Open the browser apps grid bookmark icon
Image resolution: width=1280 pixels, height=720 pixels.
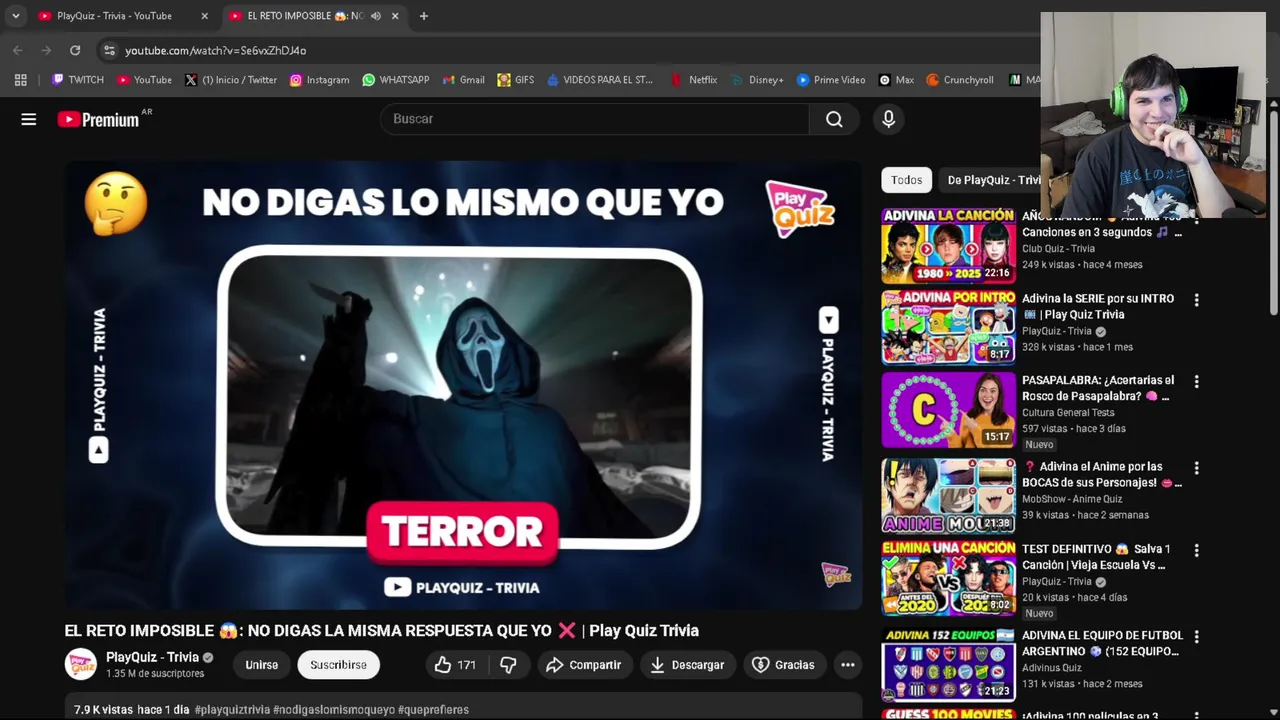click(20, 80)
